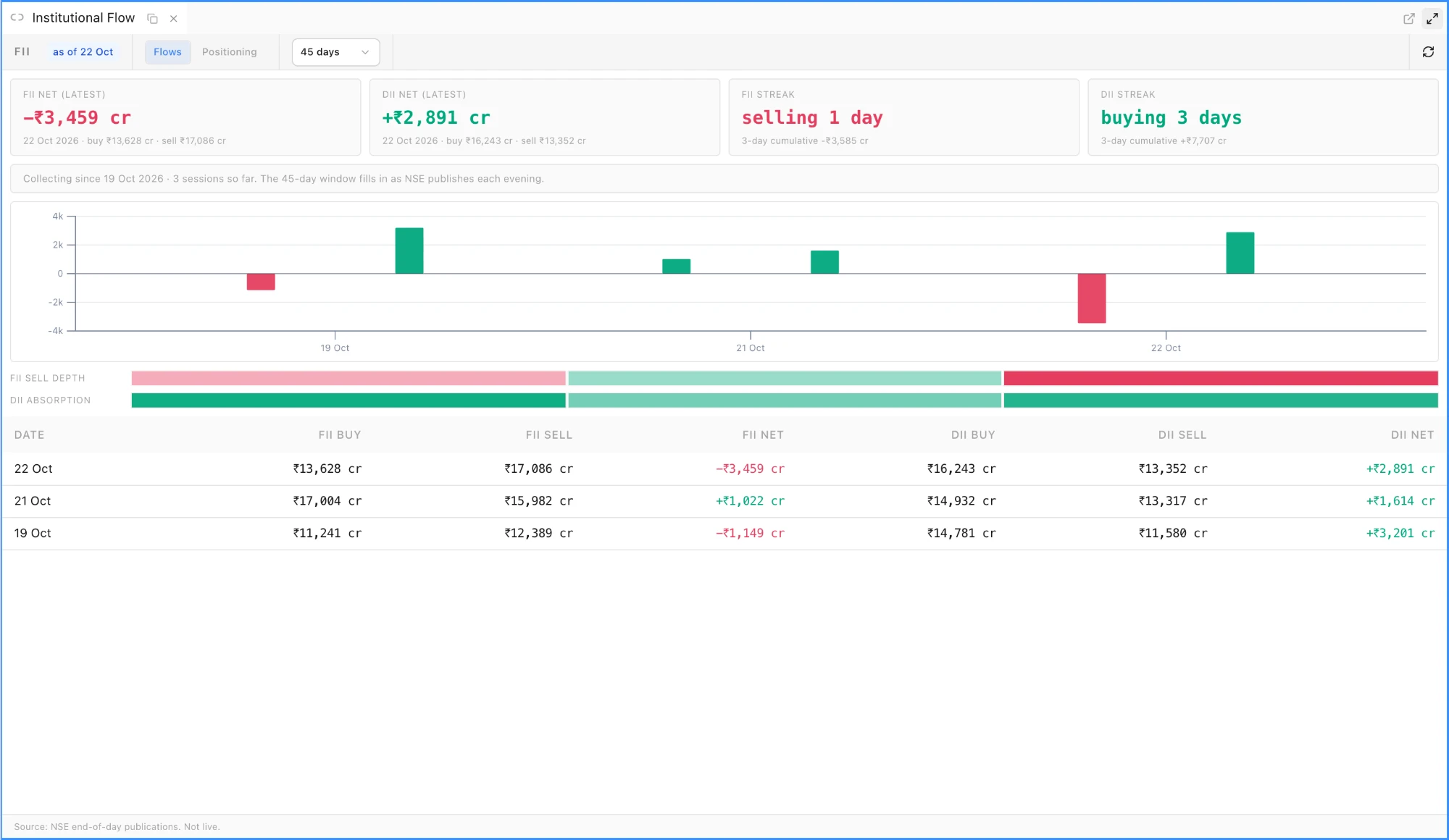
Task: Open the 45 days range dropdown
Action: [x=335, y=52]
